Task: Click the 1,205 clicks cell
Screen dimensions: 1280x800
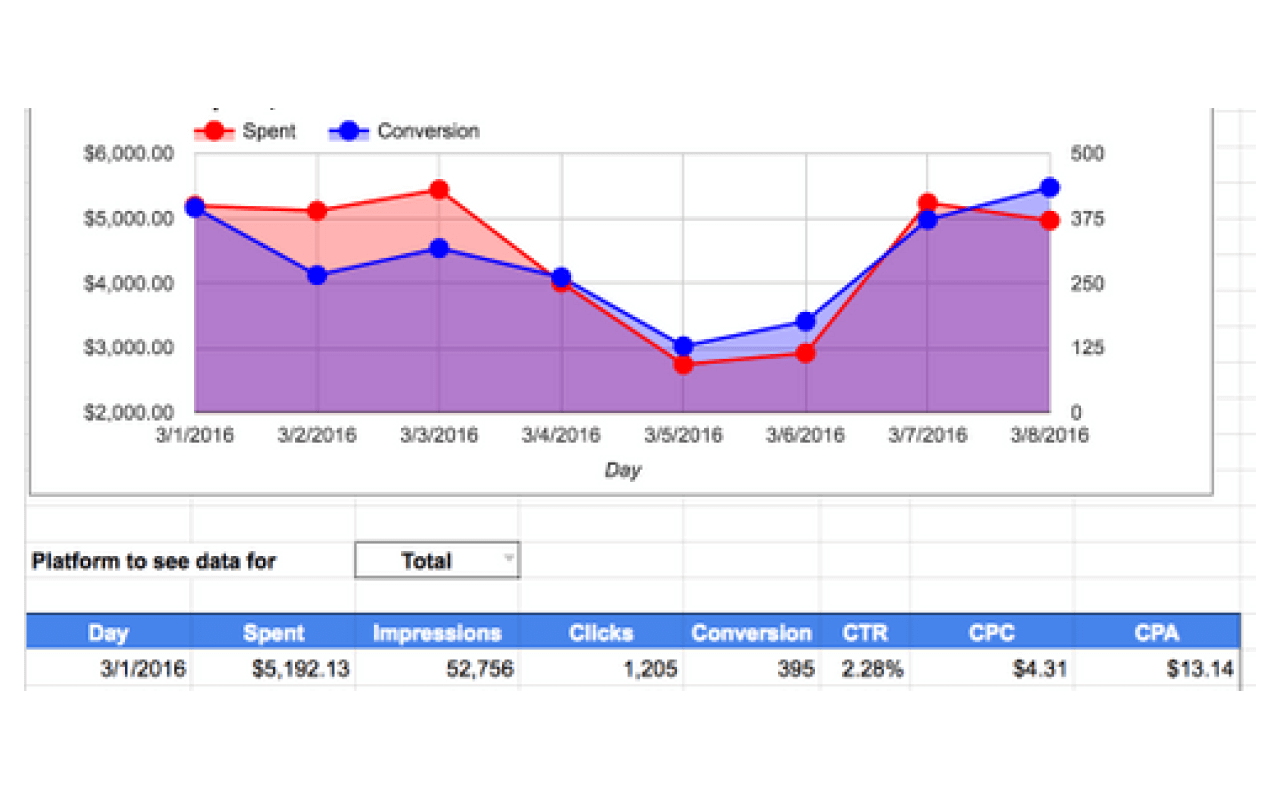Action: pos(601,669)
